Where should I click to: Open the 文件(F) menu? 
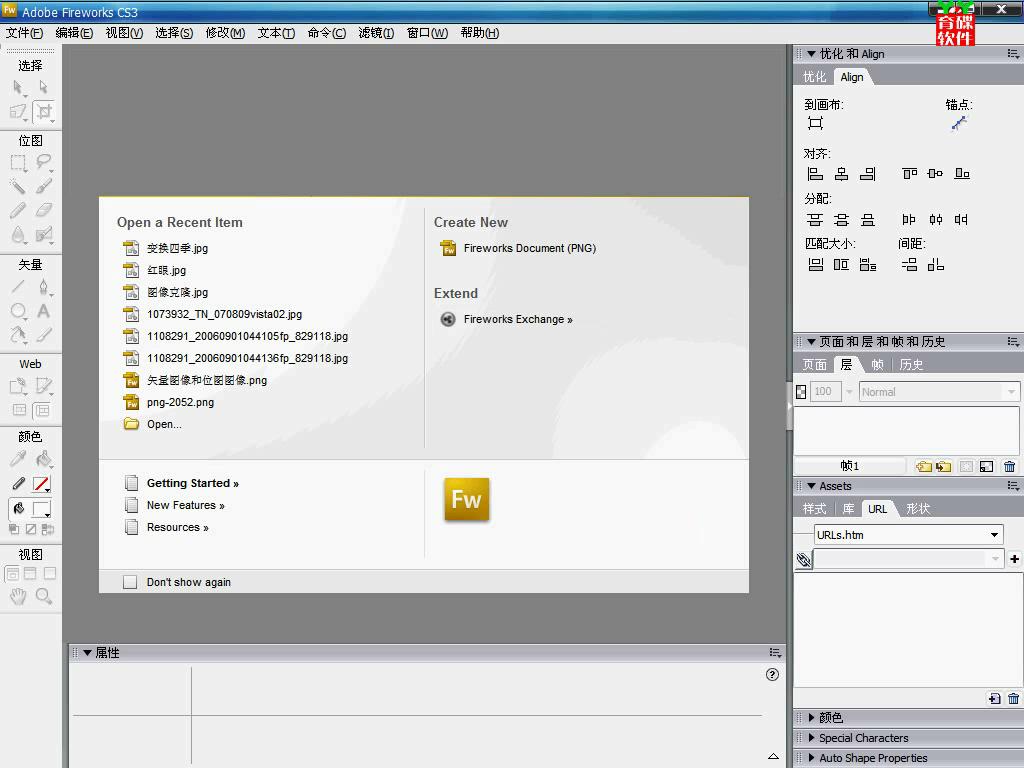(x=24, y=33)
